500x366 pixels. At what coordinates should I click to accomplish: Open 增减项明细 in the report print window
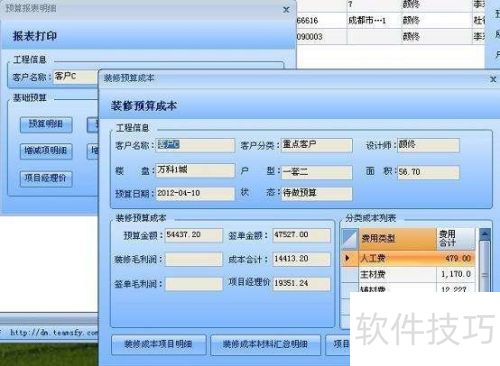click(x=46, y=151)
